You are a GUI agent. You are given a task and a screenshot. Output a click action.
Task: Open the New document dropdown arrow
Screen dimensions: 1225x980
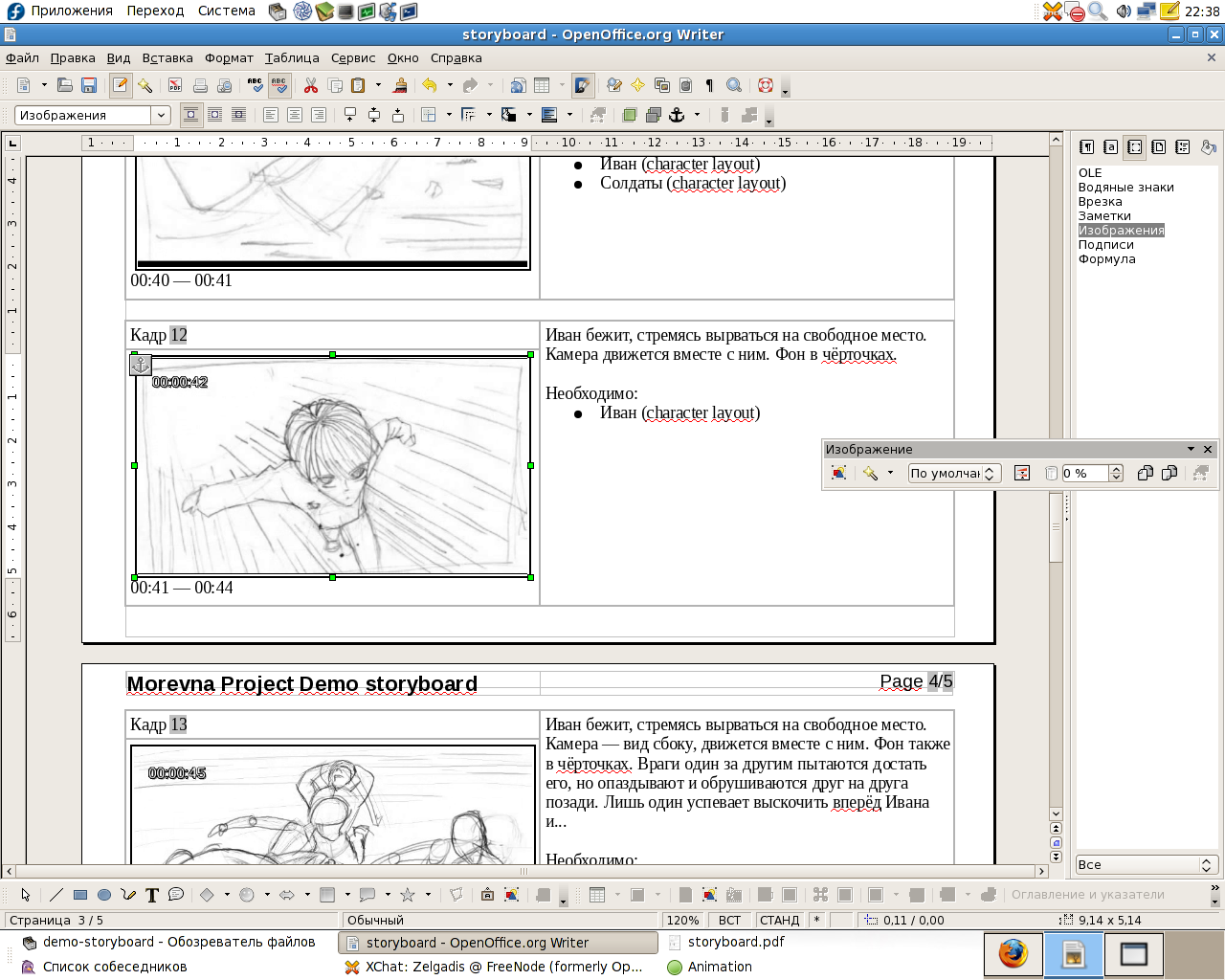44,85
